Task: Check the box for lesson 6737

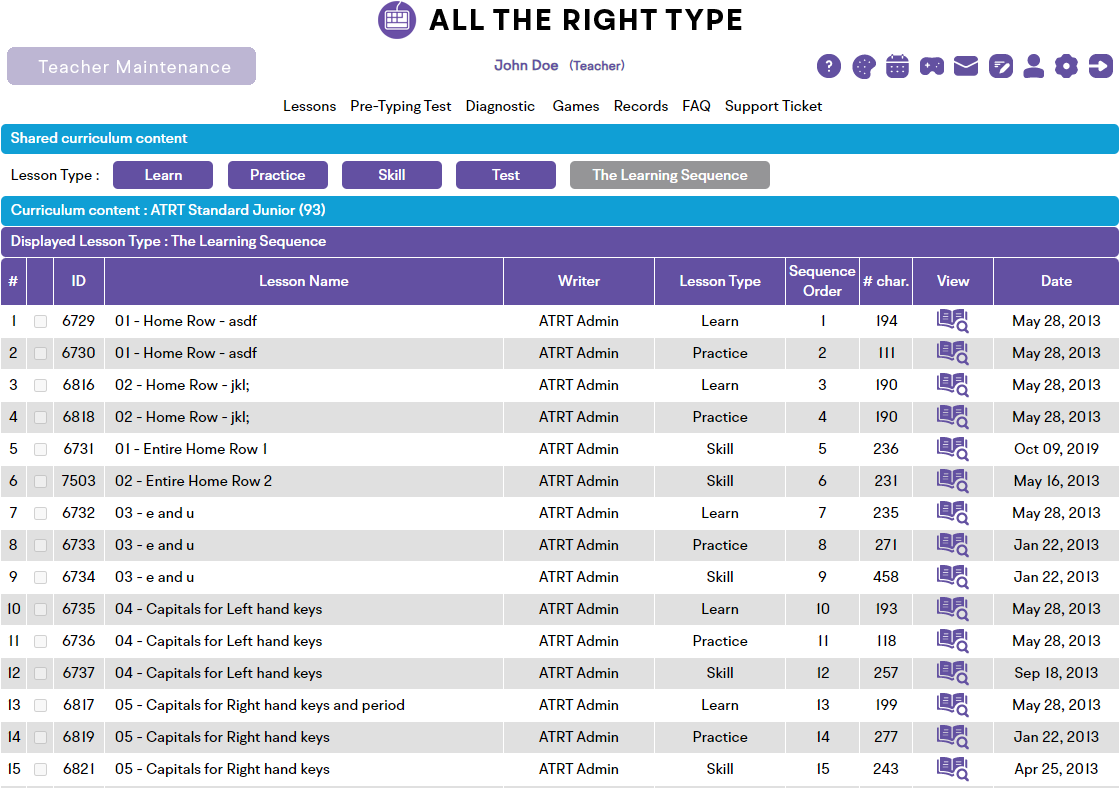Action: point(41,674)
